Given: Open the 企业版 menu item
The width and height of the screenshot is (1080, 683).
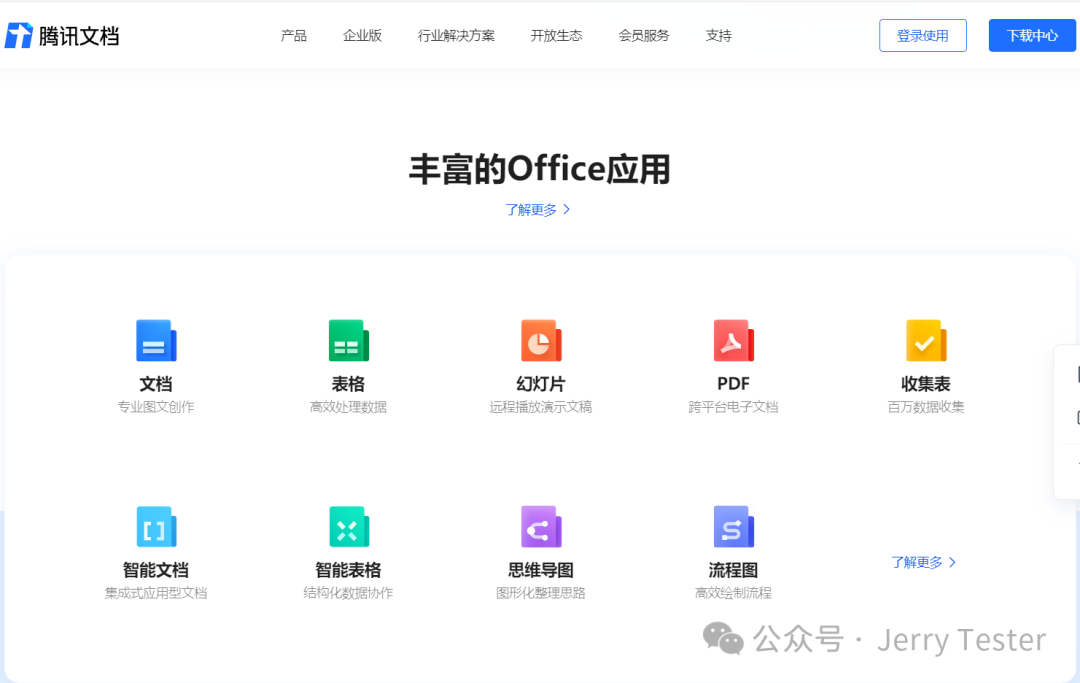Looking at the screenshot, I should point(362,36).
